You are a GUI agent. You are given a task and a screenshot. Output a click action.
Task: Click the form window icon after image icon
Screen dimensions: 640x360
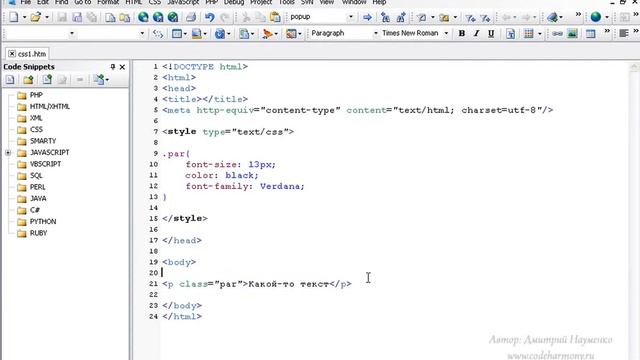tap(590, 33)
